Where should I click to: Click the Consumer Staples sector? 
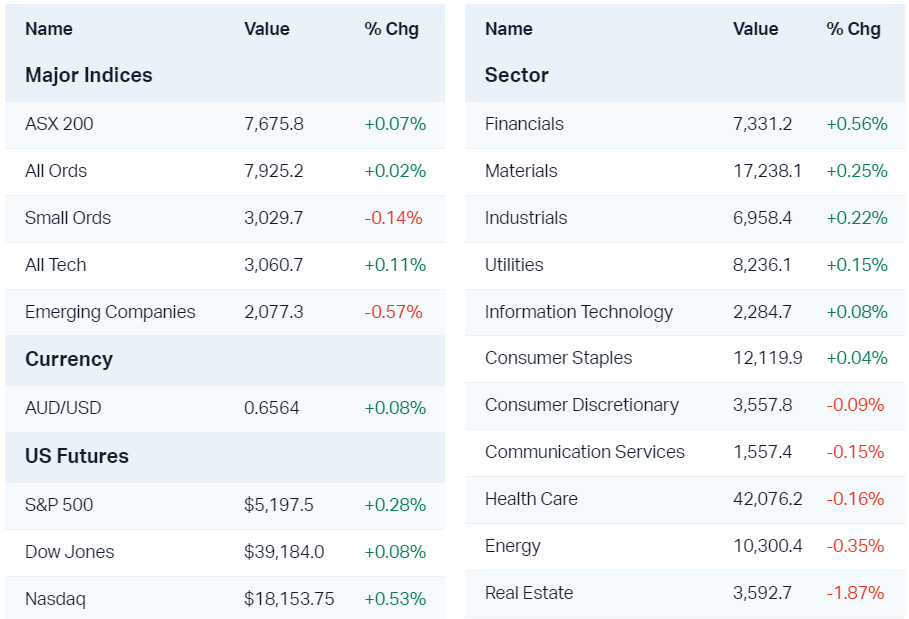tap(558, 358)
